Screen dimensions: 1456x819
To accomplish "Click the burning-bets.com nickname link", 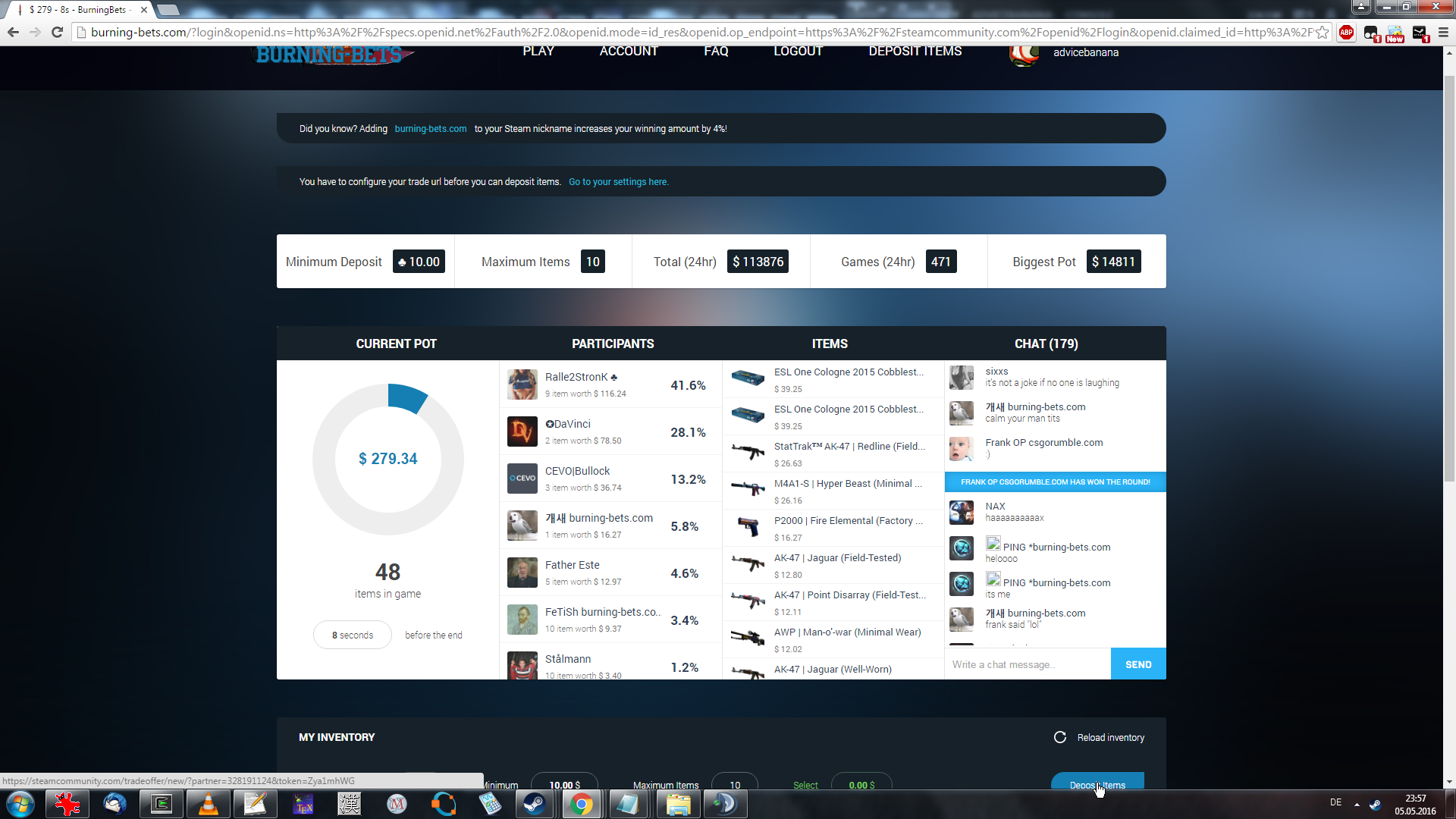I will pos(430,129).
